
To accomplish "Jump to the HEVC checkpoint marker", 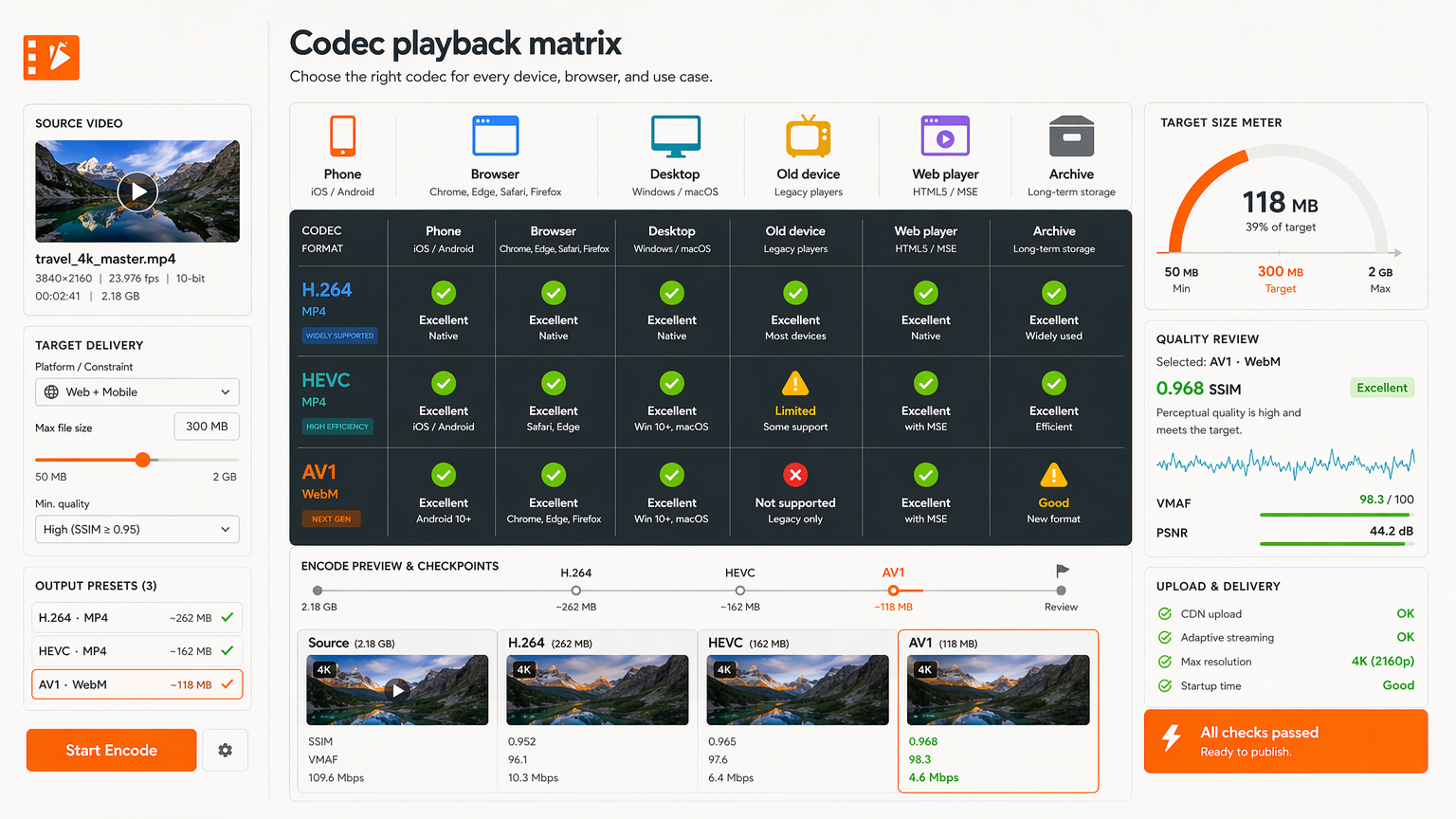I will pyautogui.click(x=740, y=591).
